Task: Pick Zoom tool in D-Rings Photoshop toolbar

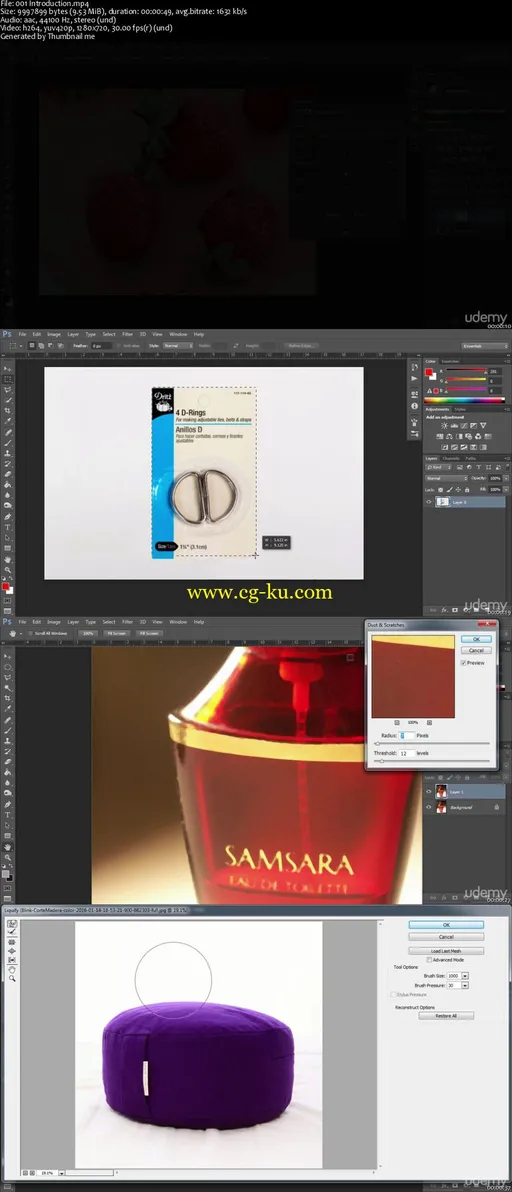Action: (x=8, y=569)
